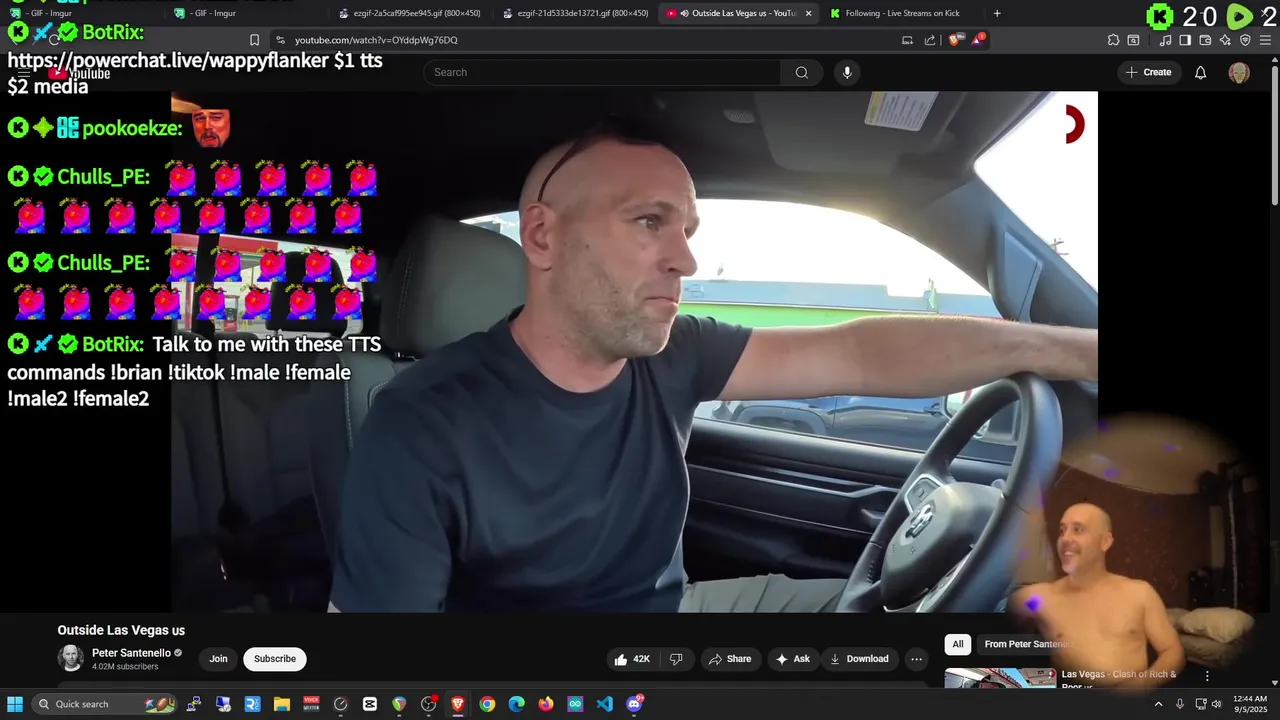Viewport: 1280px width, 720px height.
Task: Open Brave Shields lion icon
Action: (954, 40)
